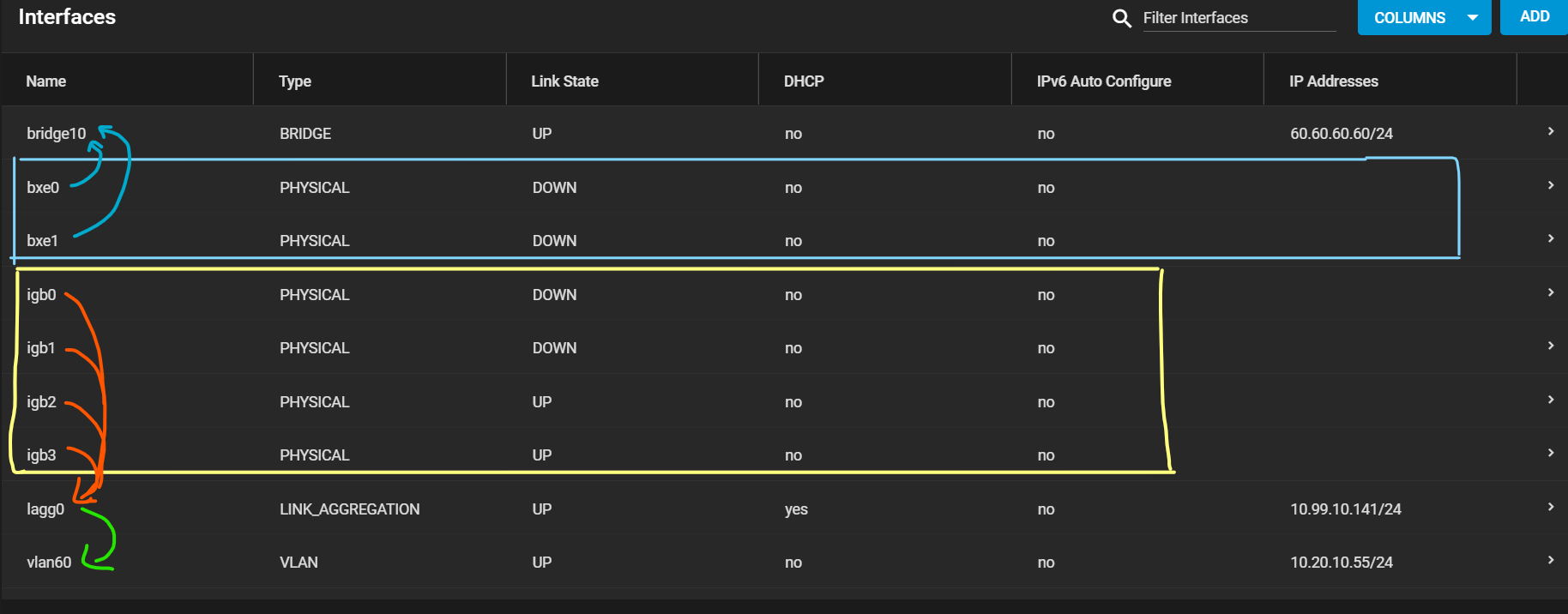Expand lagg0 row chevron

click(x=1551, y=507)
